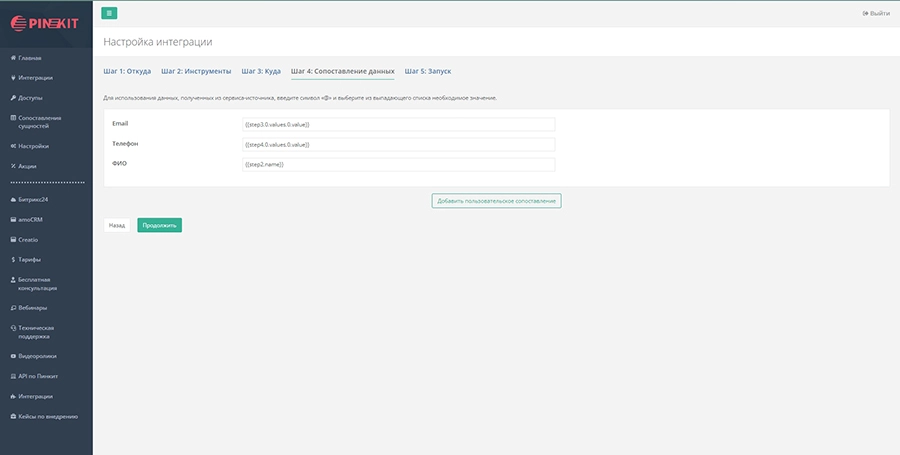Open Настройки in the sidebar
The image size is (900, 455).
33,146
